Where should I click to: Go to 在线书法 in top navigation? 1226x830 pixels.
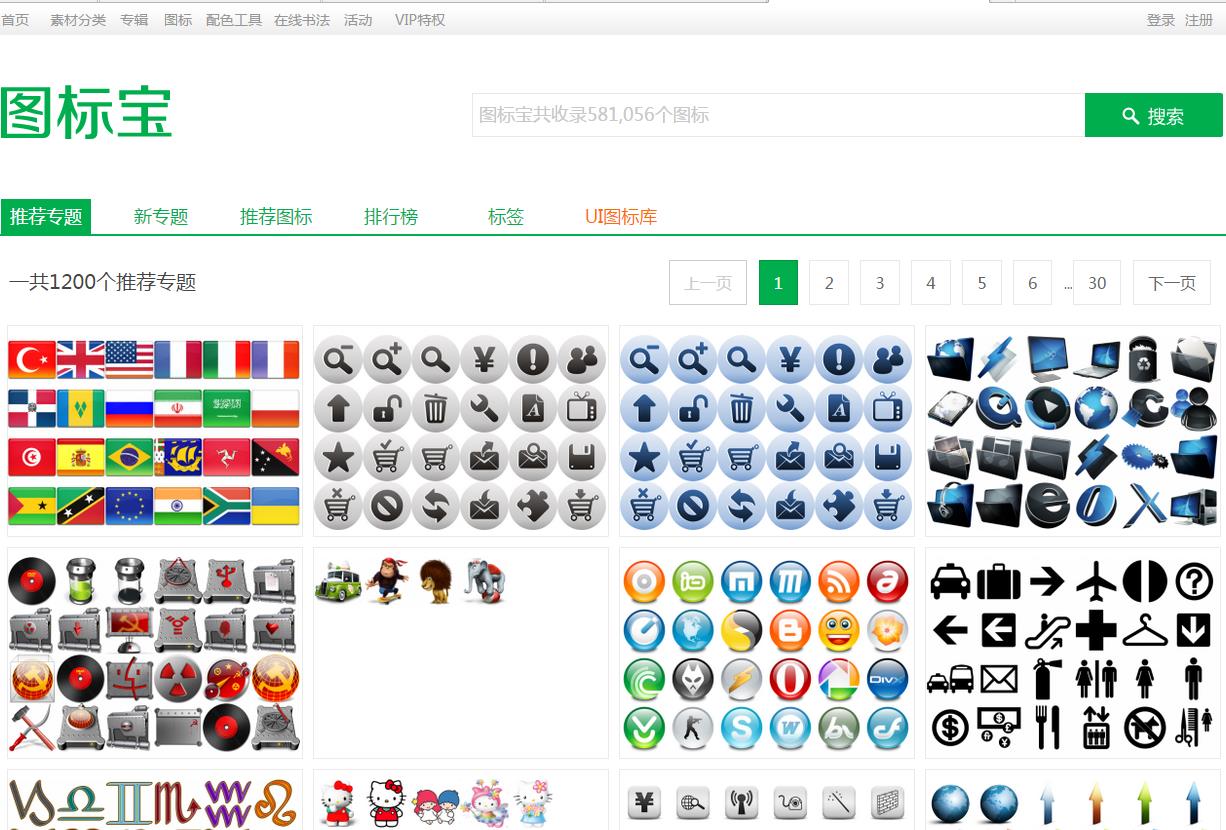[302, 20]
